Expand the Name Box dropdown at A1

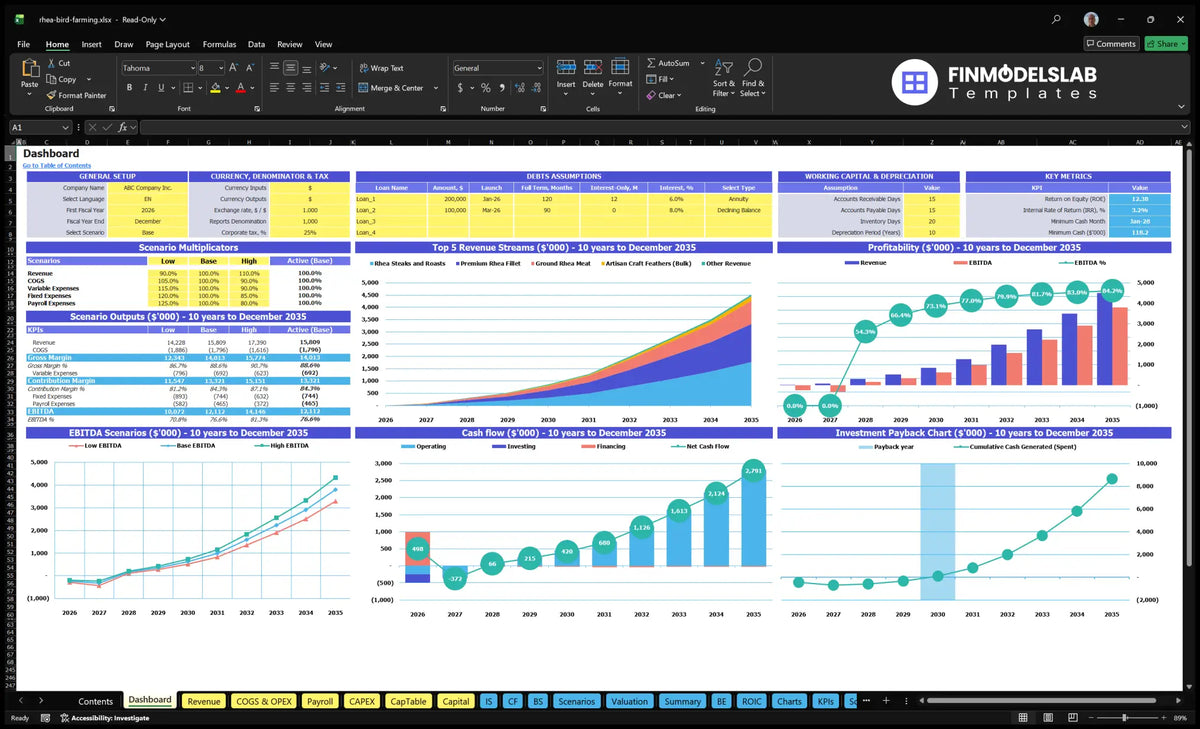[x=66, y=127]
